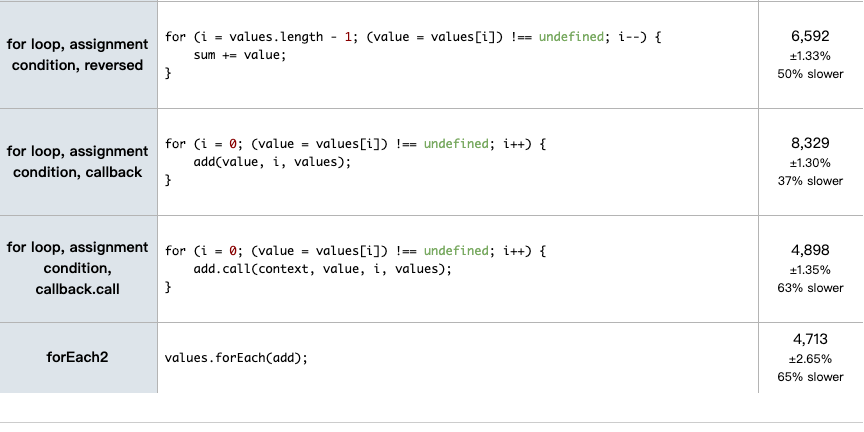The width and height of the screenshot is (864, 432).
Task: Select the "for loop, assignment condition, callback" label
Action: [77, 162]
